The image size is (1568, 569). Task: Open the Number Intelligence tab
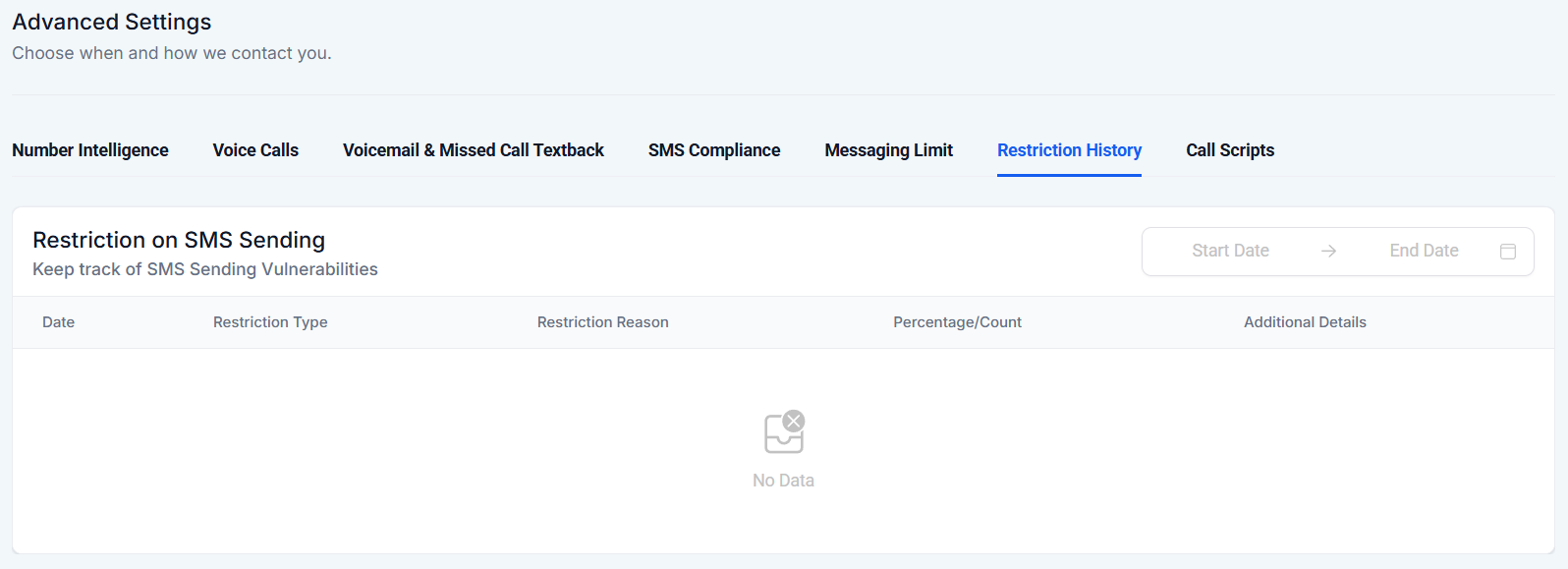click(90, 150)
